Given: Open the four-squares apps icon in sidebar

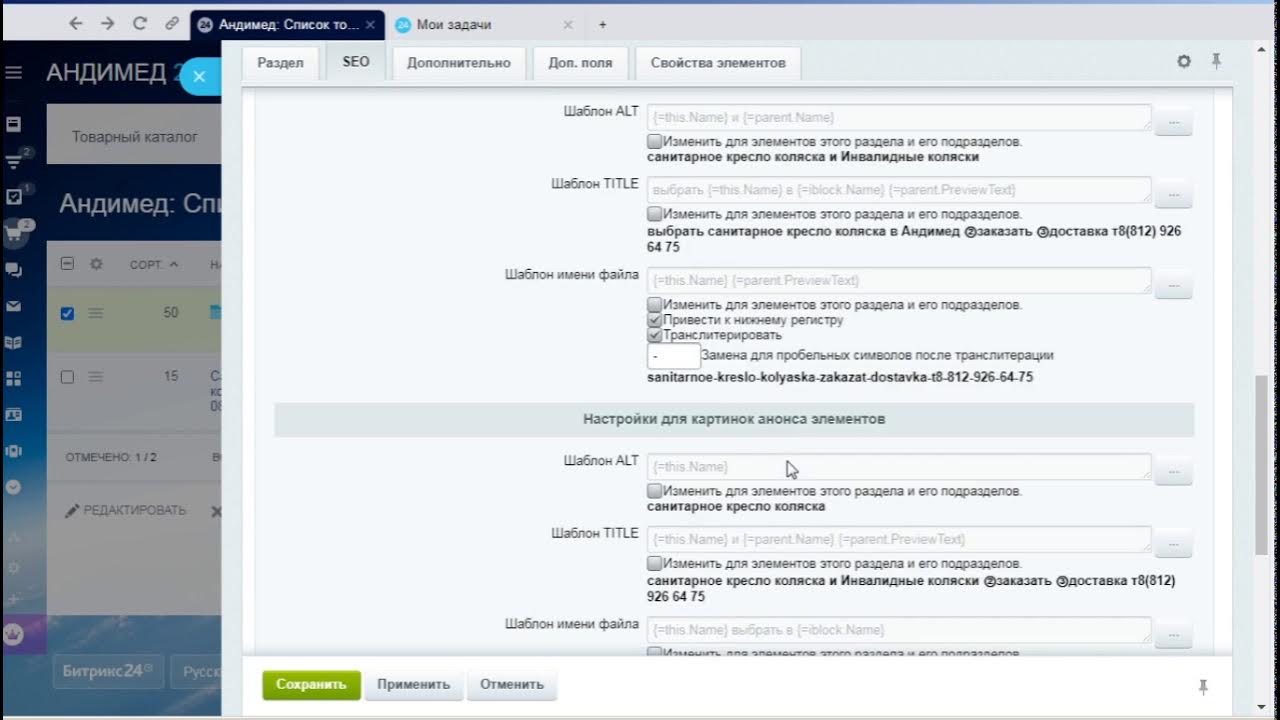Looking at the screenshot, I should point(14,378).
